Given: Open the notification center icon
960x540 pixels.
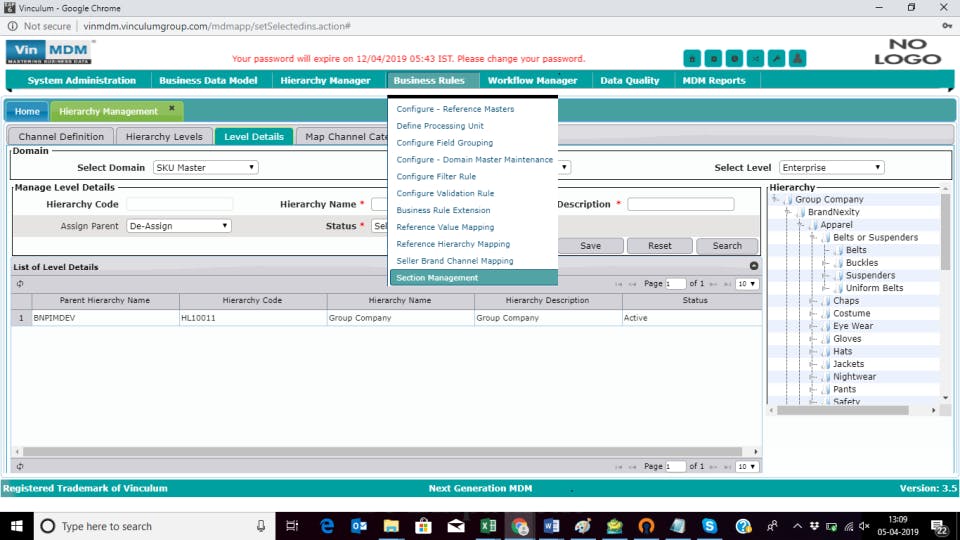Looking at the screenshot, I should tap(939, 526).
